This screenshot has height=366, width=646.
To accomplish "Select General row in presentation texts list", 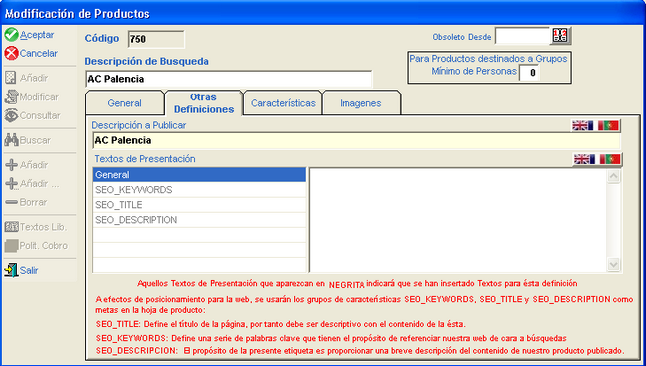I will [199, 175].
